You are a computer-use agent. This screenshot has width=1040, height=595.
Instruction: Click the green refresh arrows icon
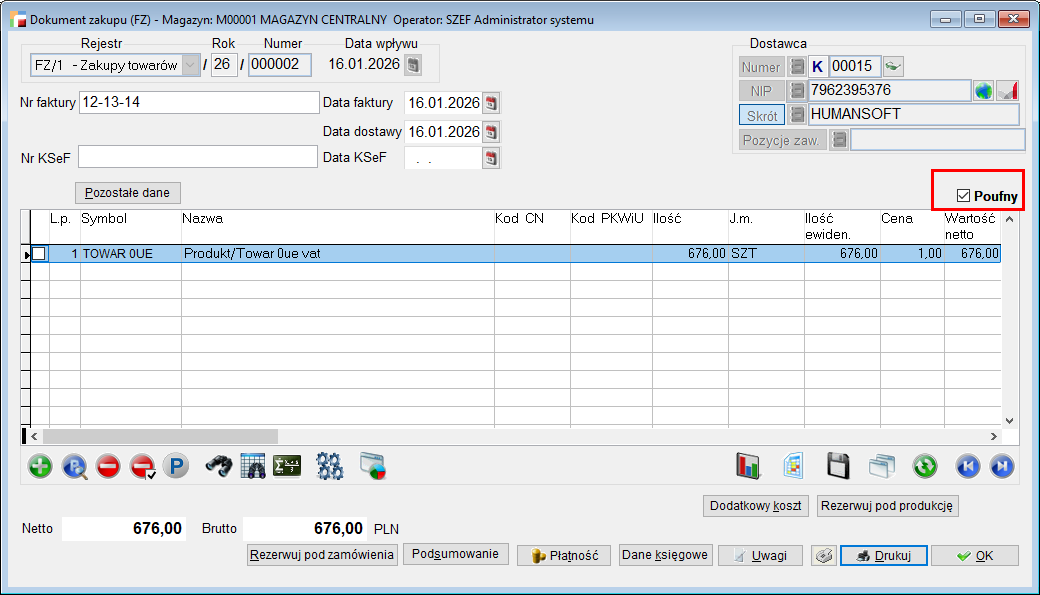[925, 466]
